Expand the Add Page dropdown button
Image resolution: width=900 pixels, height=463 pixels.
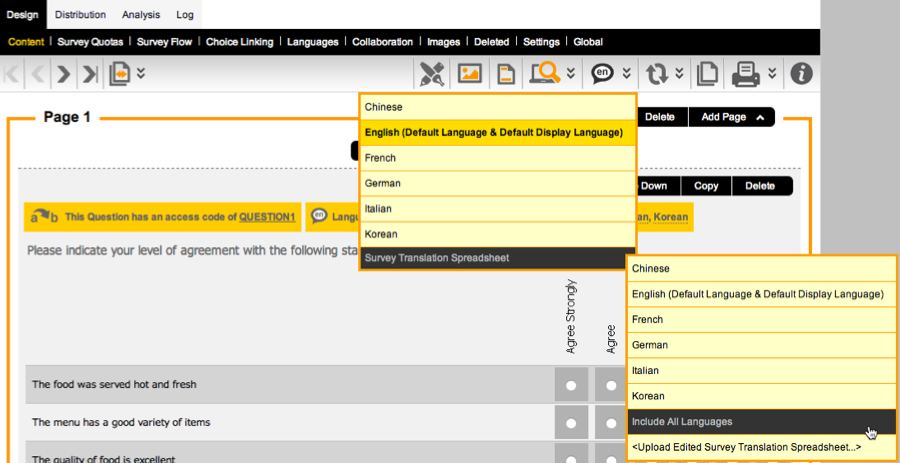tap(731, 117)
